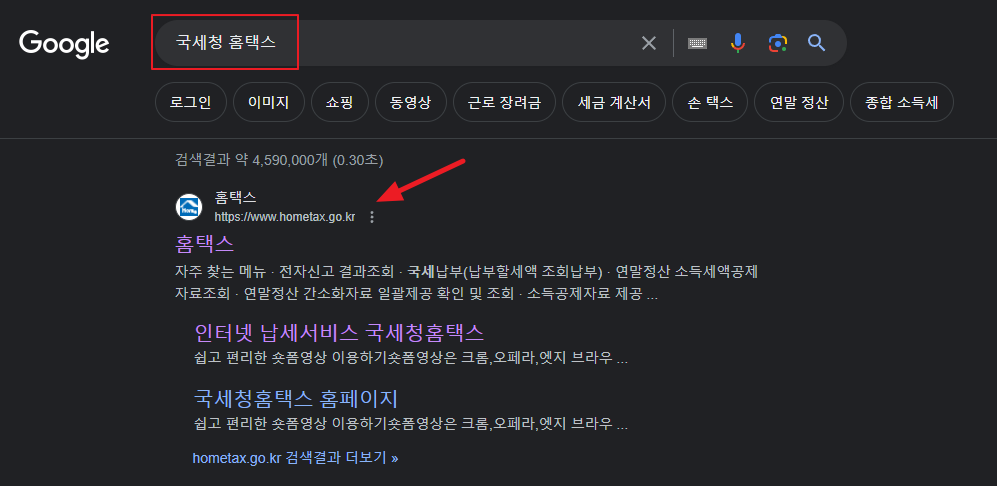Start voice search with the microphone icon
This screenshot has height=486, width=997.
(x=738, y=43)
